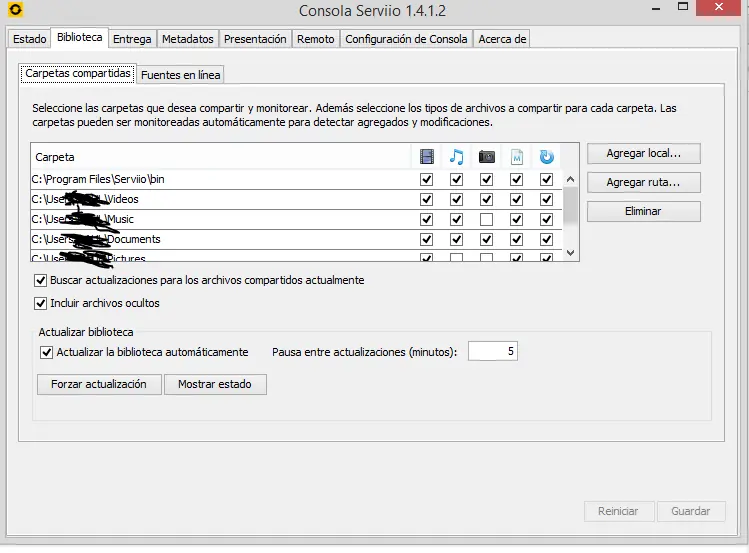Select the Biblioteca tab
This screenshot has height=553, width=749.
click(x=80, y=37)
